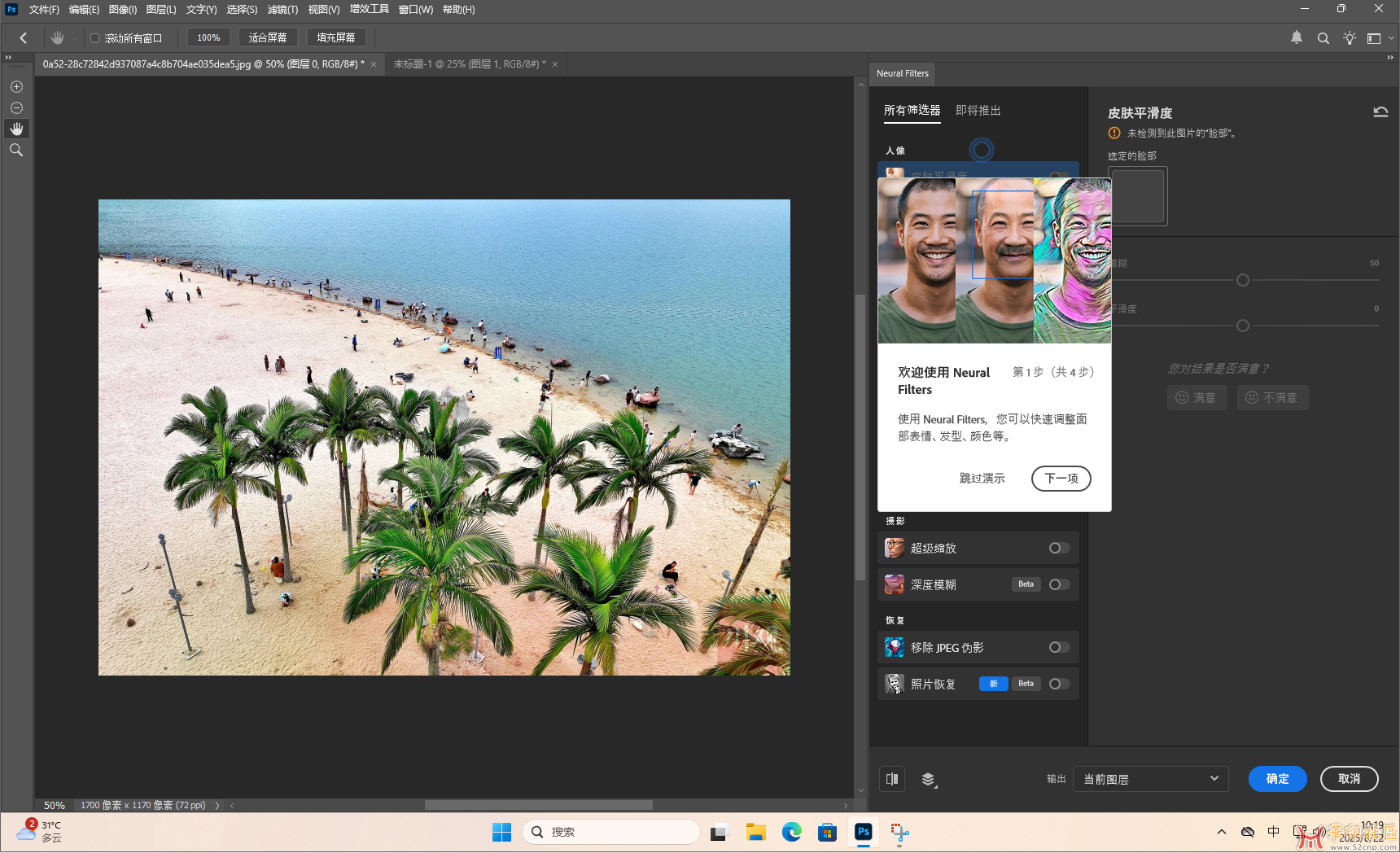
Task: Click the 50% zoom level field
Action: (55, 805)
